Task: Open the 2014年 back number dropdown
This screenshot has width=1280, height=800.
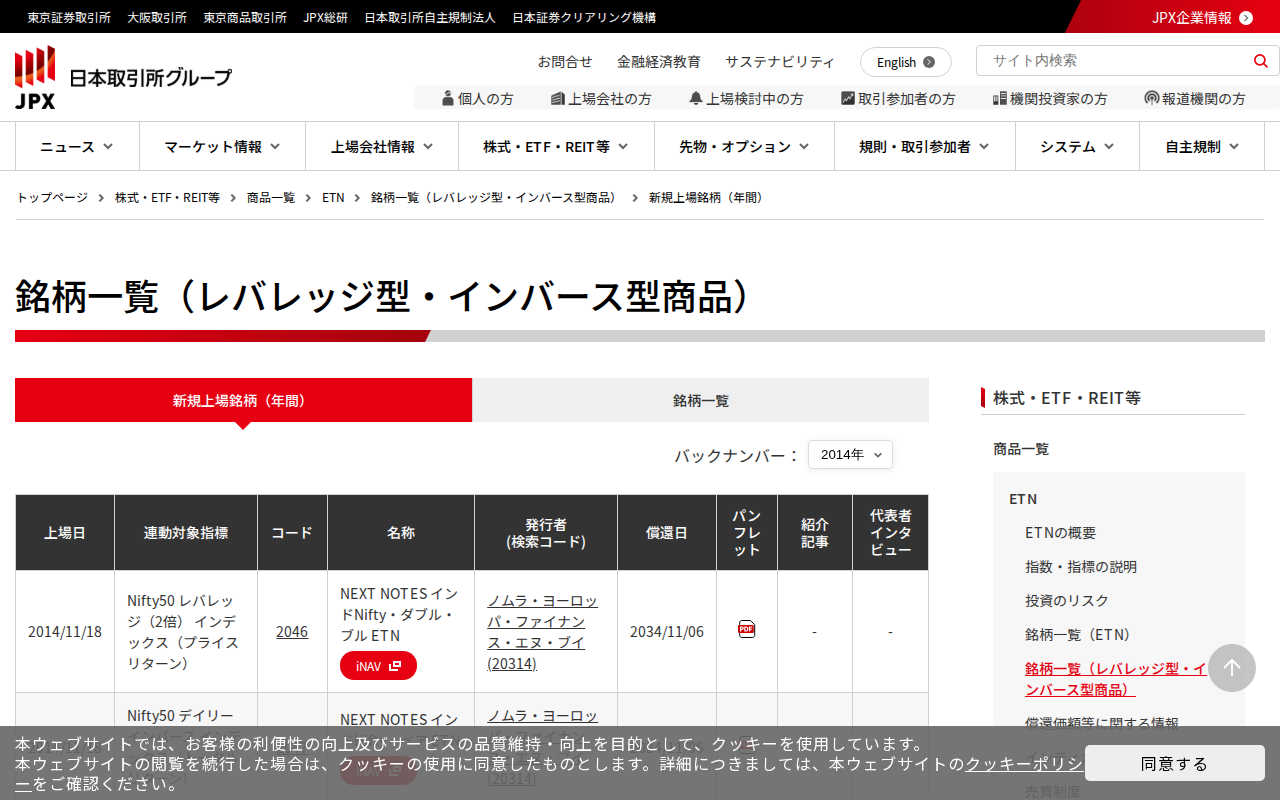Action: point(850,454)
